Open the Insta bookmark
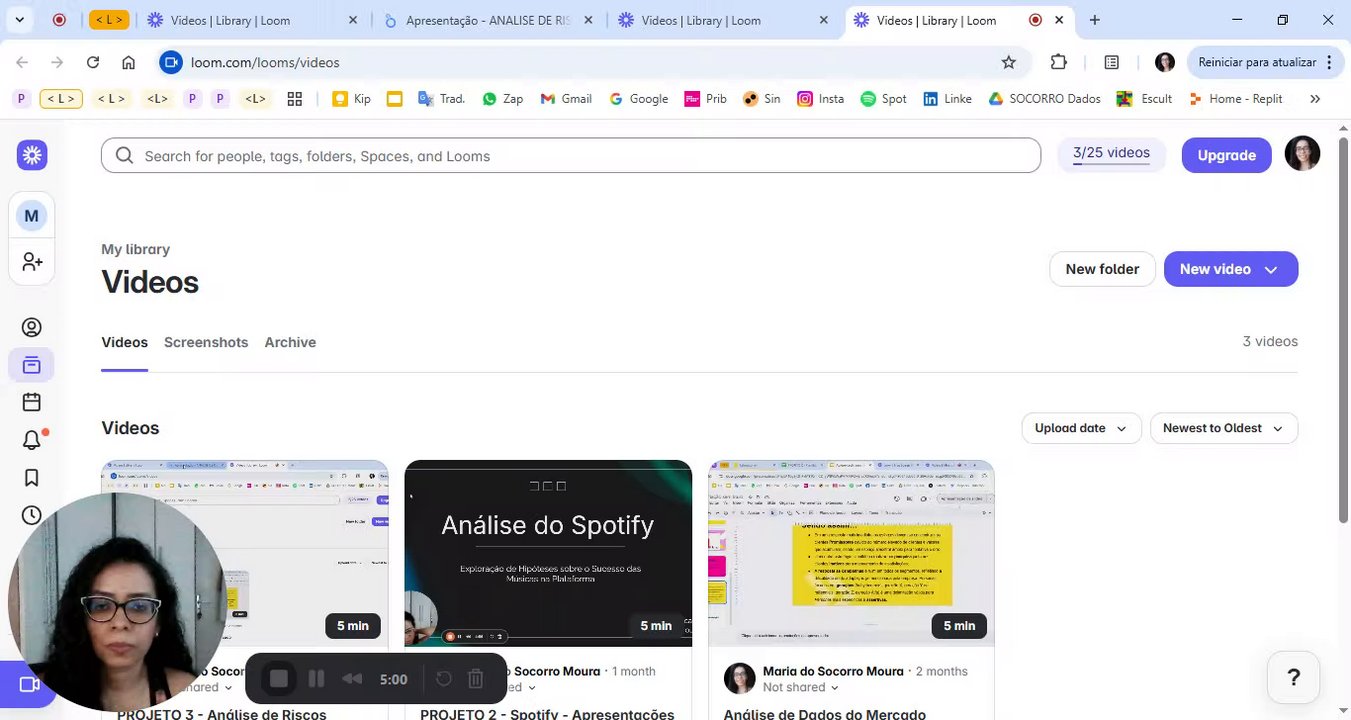This screenshot has width=1351, height=720. click(820, 99)
